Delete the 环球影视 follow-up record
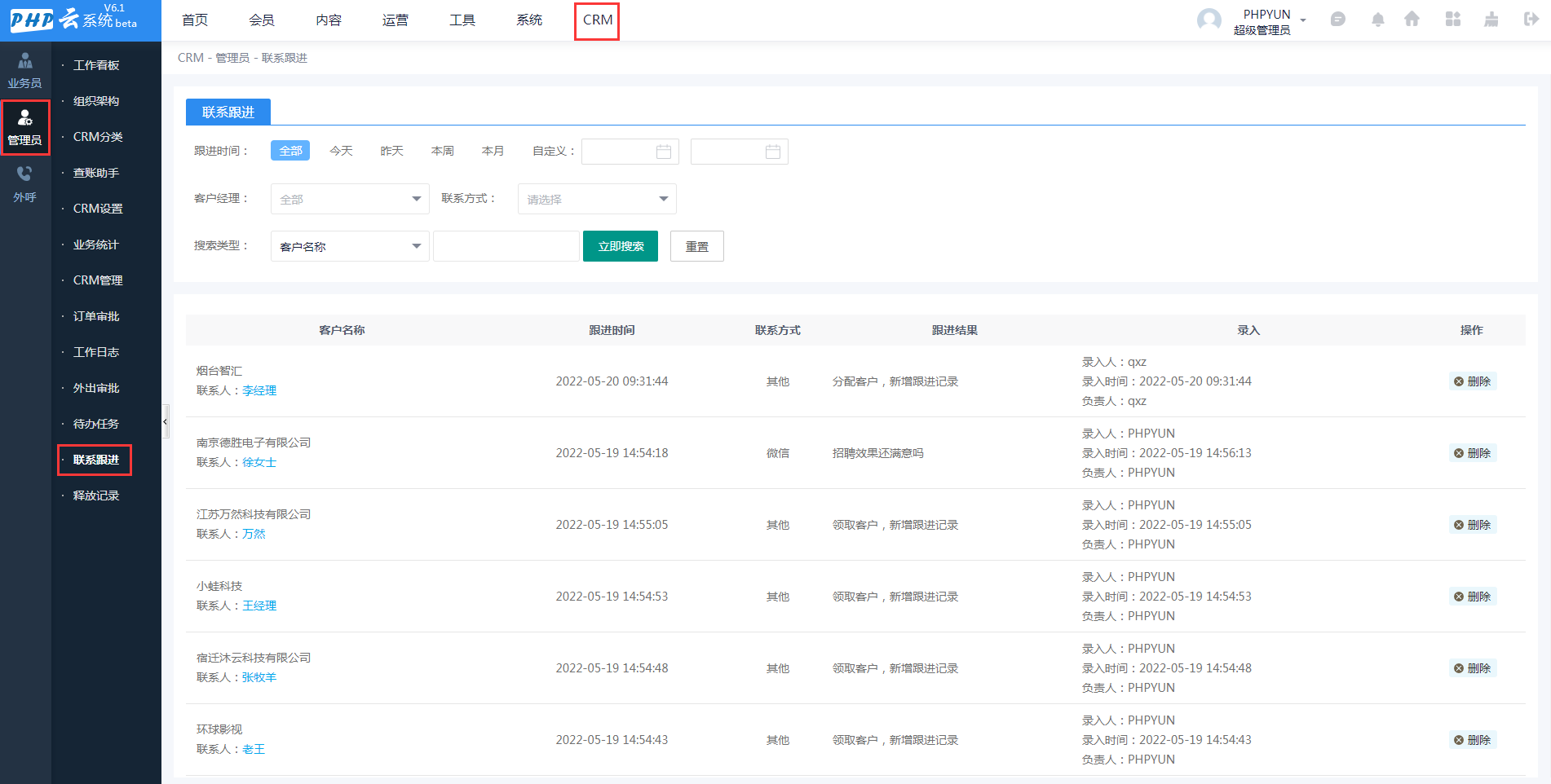Viewport: 1551px width, 784px height. 1473,740
